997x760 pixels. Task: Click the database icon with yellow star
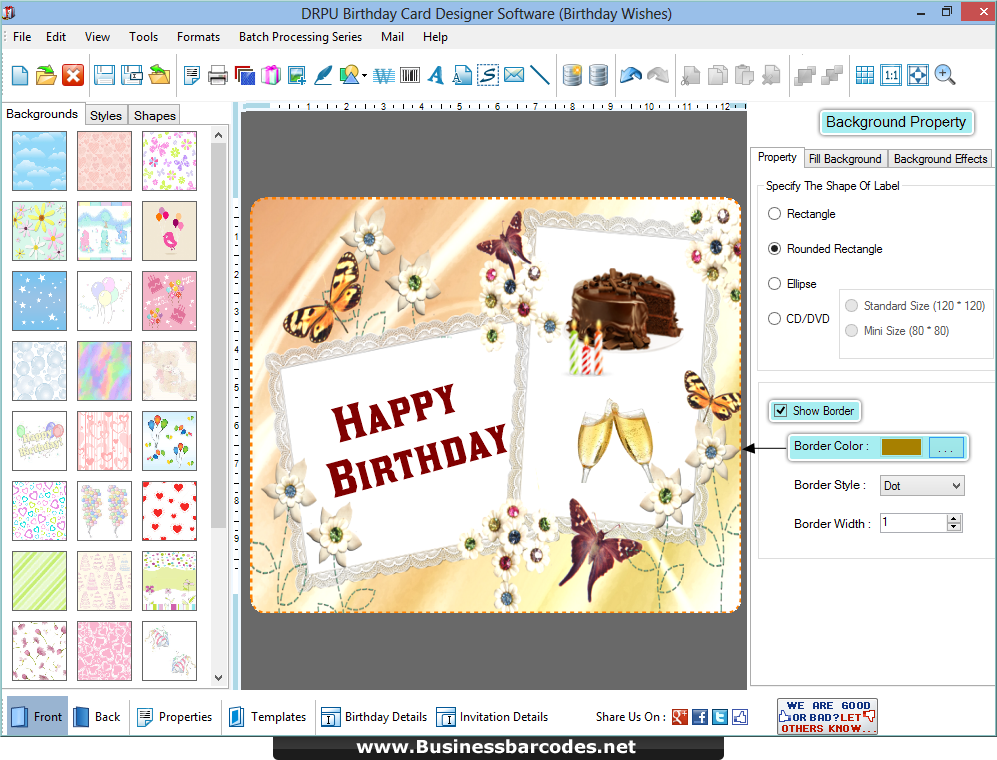(572, 76)
